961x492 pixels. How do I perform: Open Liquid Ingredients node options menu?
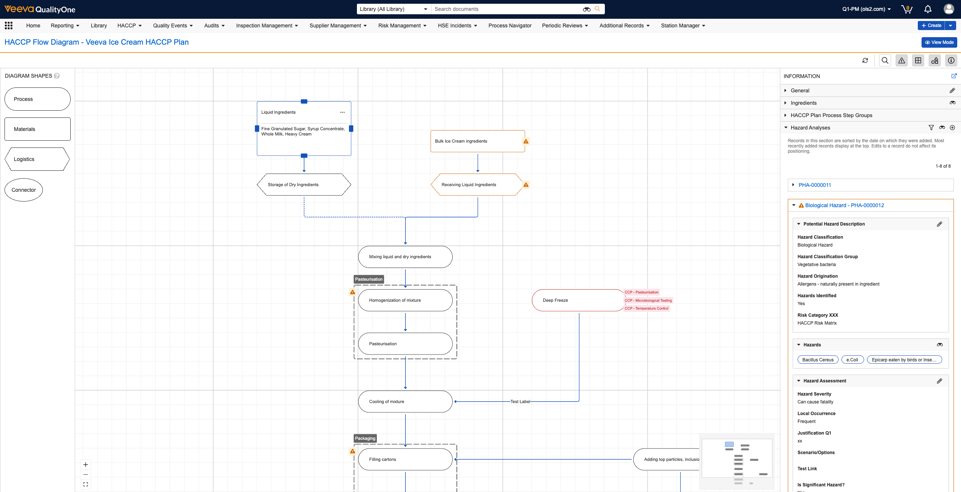click(x=342, y=113)
